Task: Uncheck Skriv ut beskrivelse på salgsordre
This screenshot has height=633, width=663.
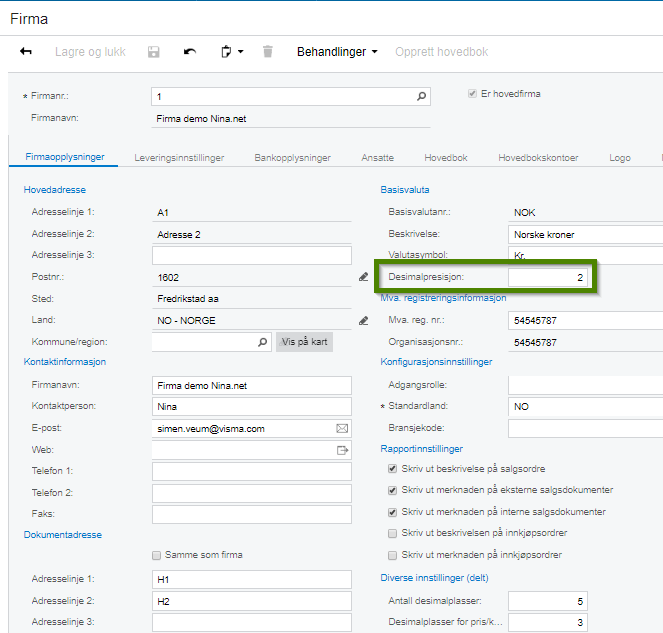Action: coord(393,469)
